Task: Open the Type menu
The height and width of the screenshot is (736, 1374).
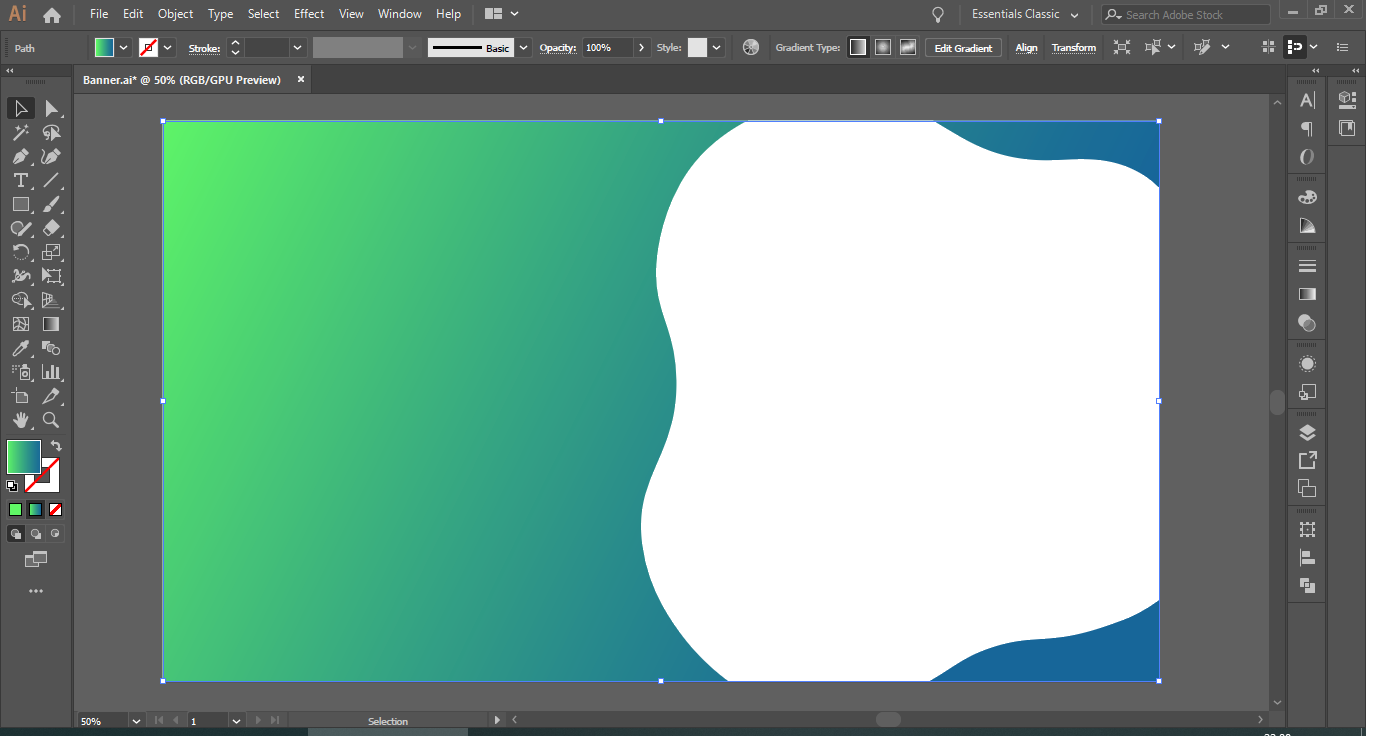Action: point(220,14)
